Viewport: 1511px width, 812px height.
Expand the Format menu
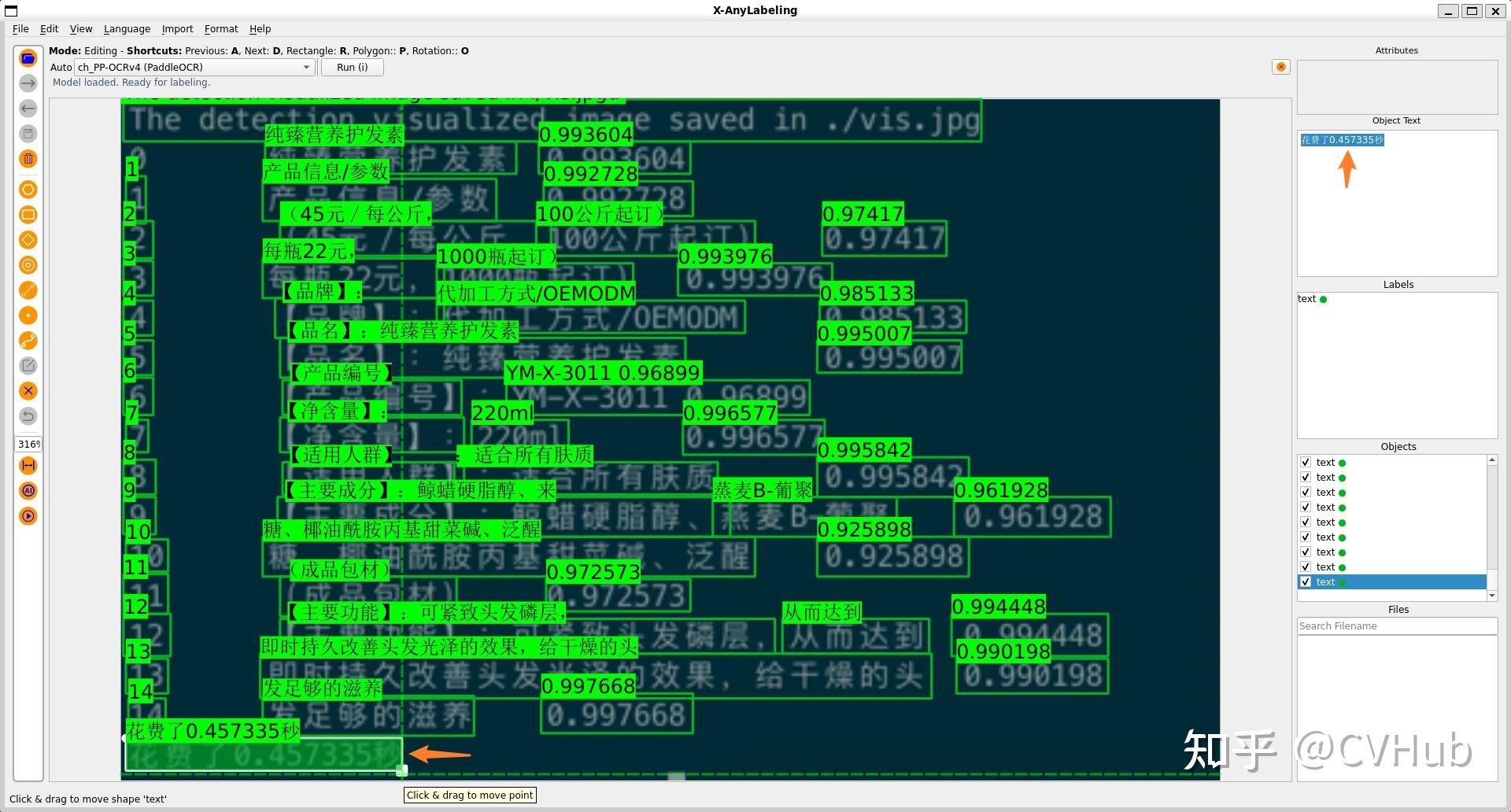(x=221, y=29)
